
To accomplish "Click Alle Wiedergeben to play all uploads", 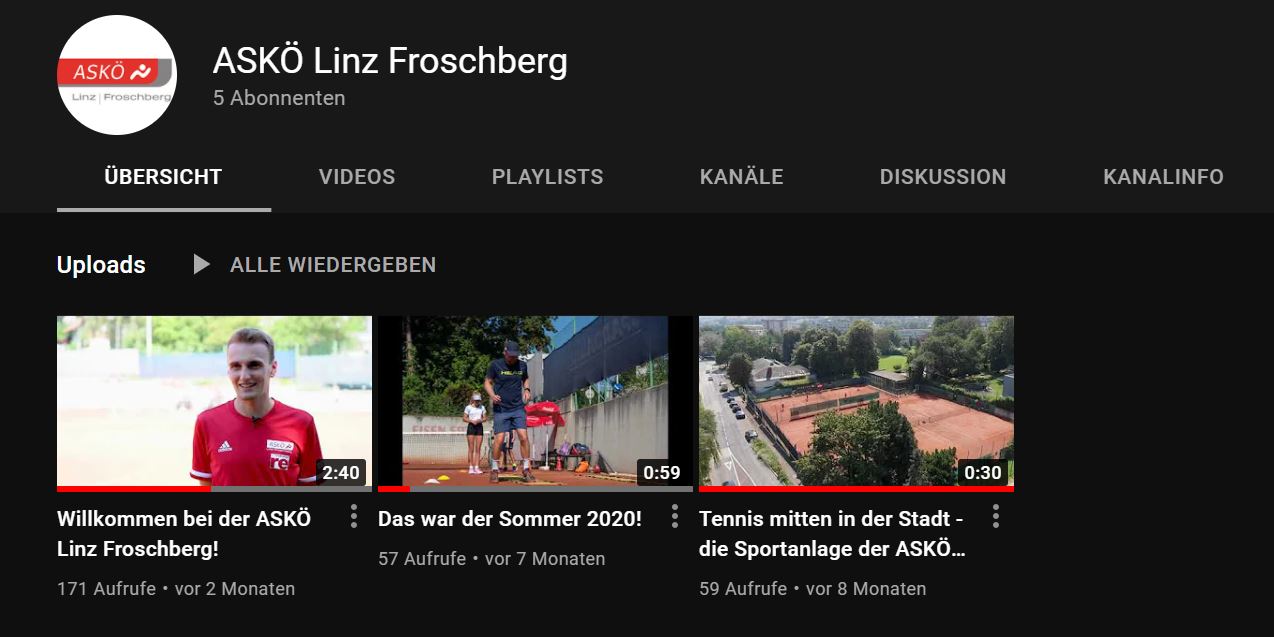I will pyautogui.click(x=333, y=265).
